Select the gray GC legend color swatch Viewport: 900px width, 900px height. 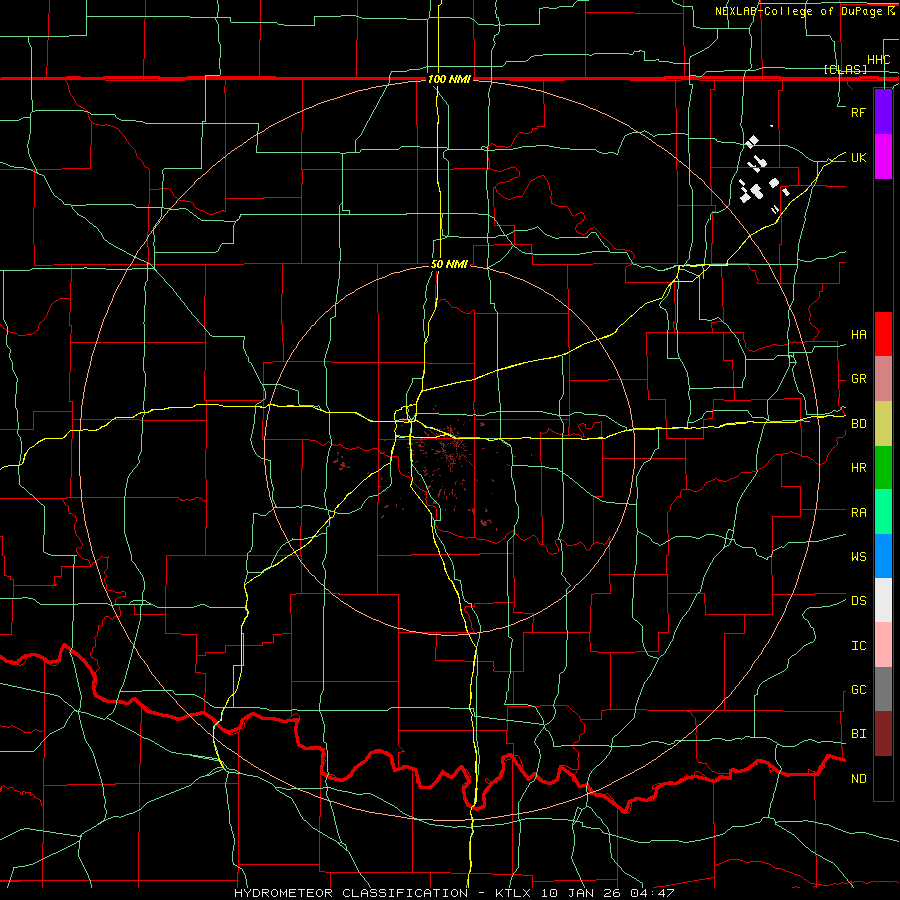coord(883,689)
